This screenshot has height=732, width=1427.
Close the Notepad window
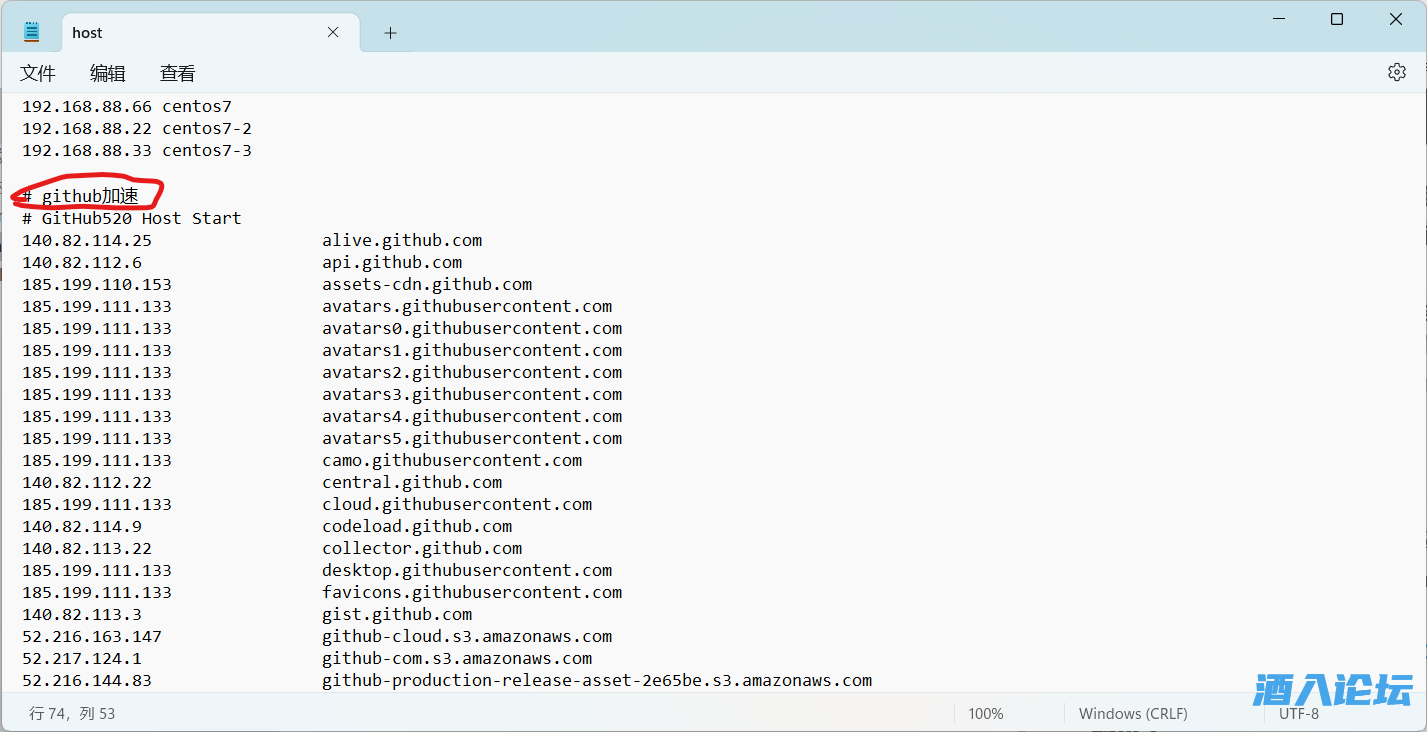(1396, 19)
